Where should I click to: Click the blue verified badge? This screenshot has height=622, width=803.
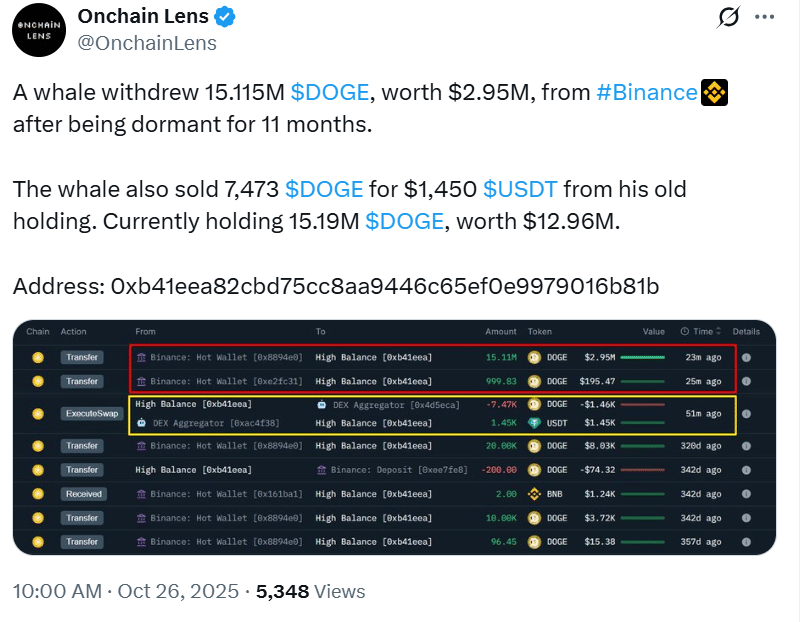point(227,17)
